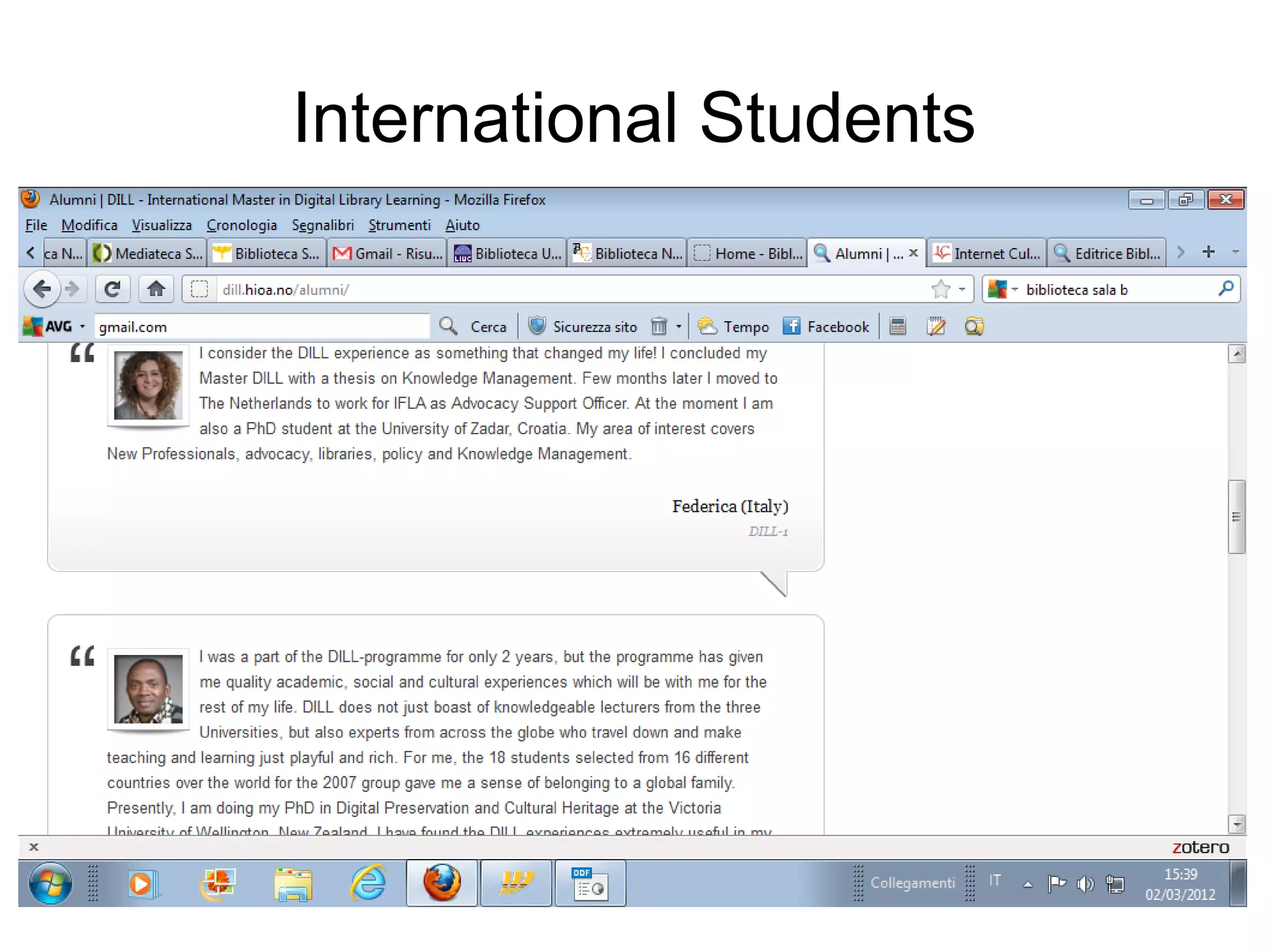Switch to the Mediateca S... tab
The image size is (1270, 952).
(x=148, y=253)
